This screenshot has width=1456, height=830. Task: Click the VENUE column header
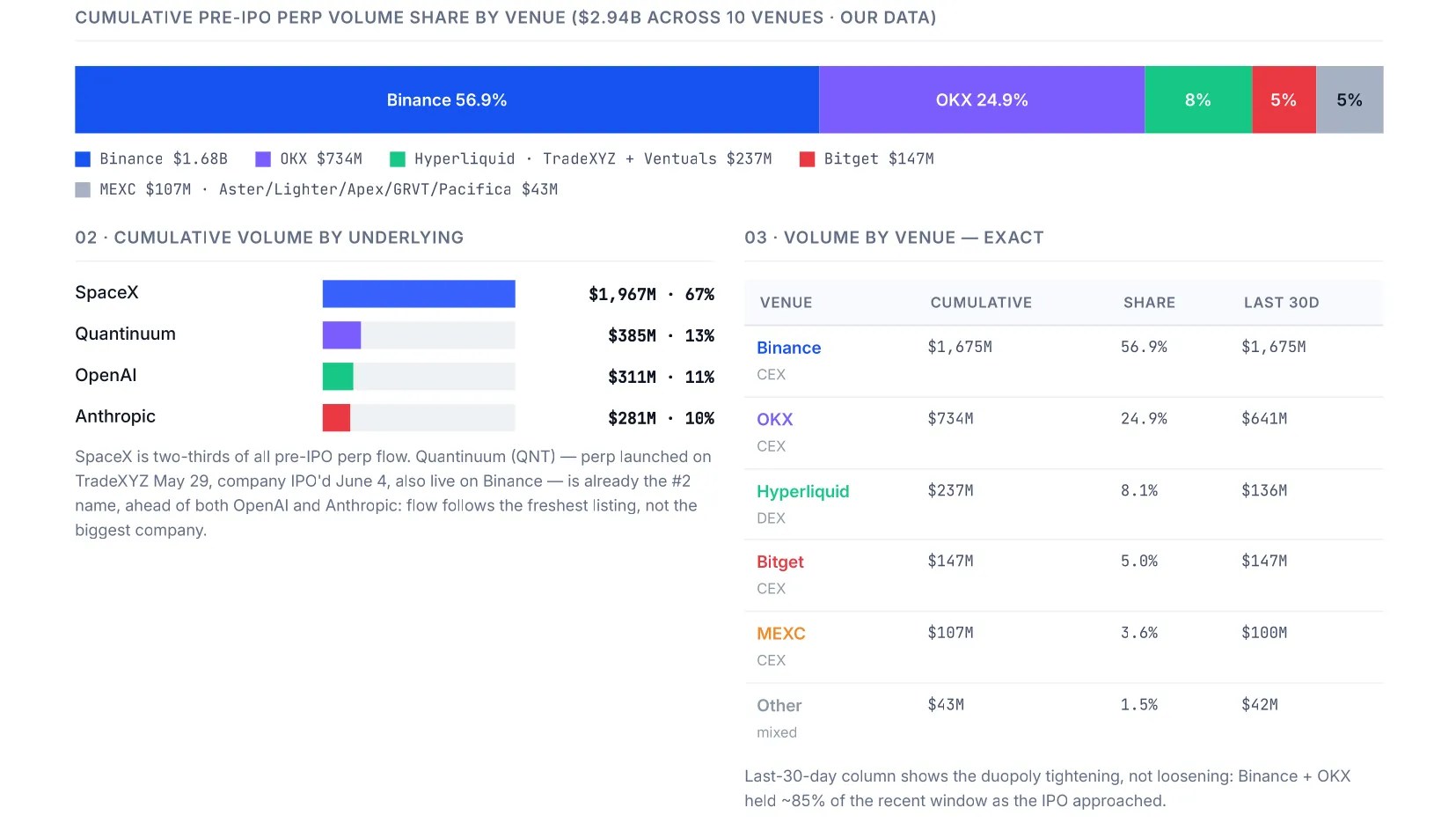point(786,303)
